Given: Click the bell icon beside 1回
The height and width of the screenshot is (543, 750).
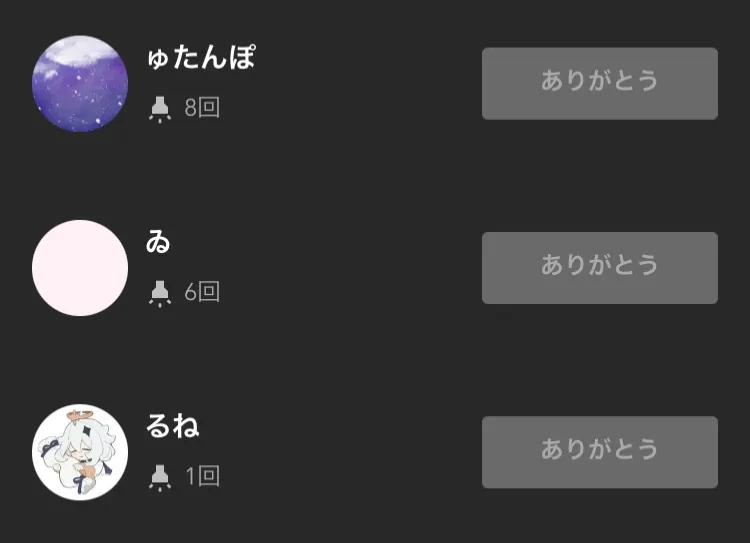Looking at the screenshot, I should coord(159,477).
